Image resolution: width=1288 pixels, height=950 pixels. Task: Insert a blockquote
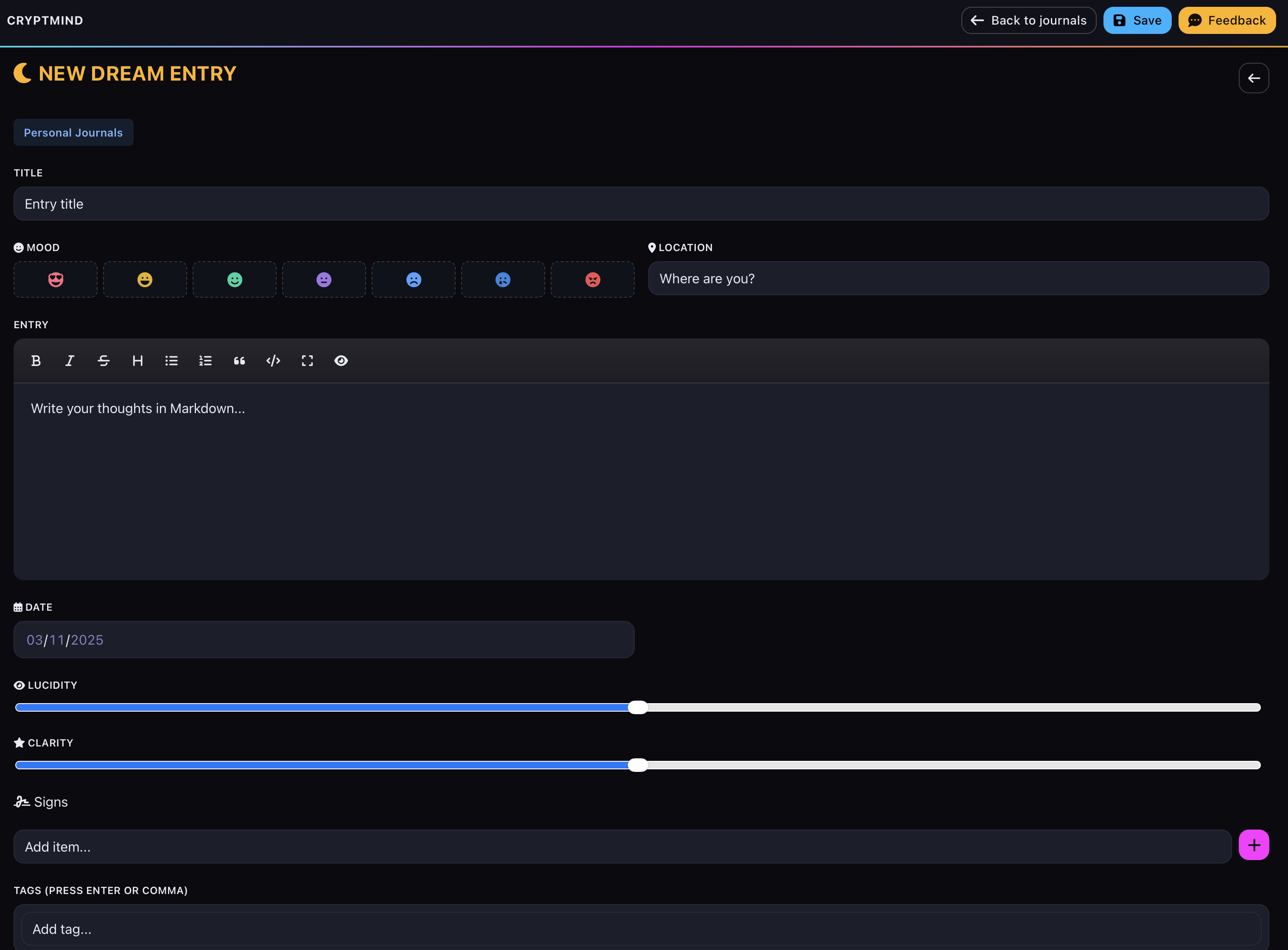239,360
